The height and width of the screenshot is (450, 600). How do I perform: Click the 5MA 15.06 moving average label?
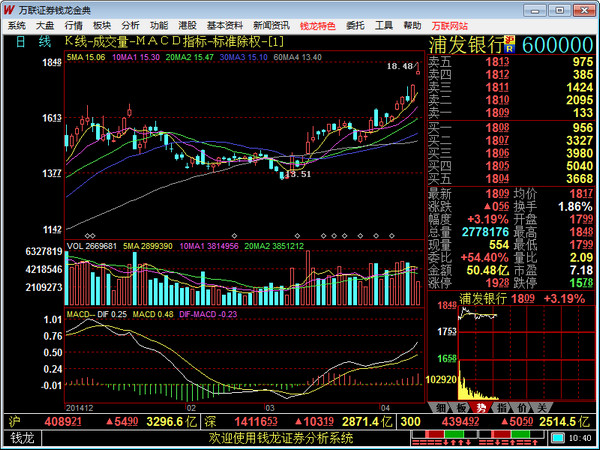[86, 57]
